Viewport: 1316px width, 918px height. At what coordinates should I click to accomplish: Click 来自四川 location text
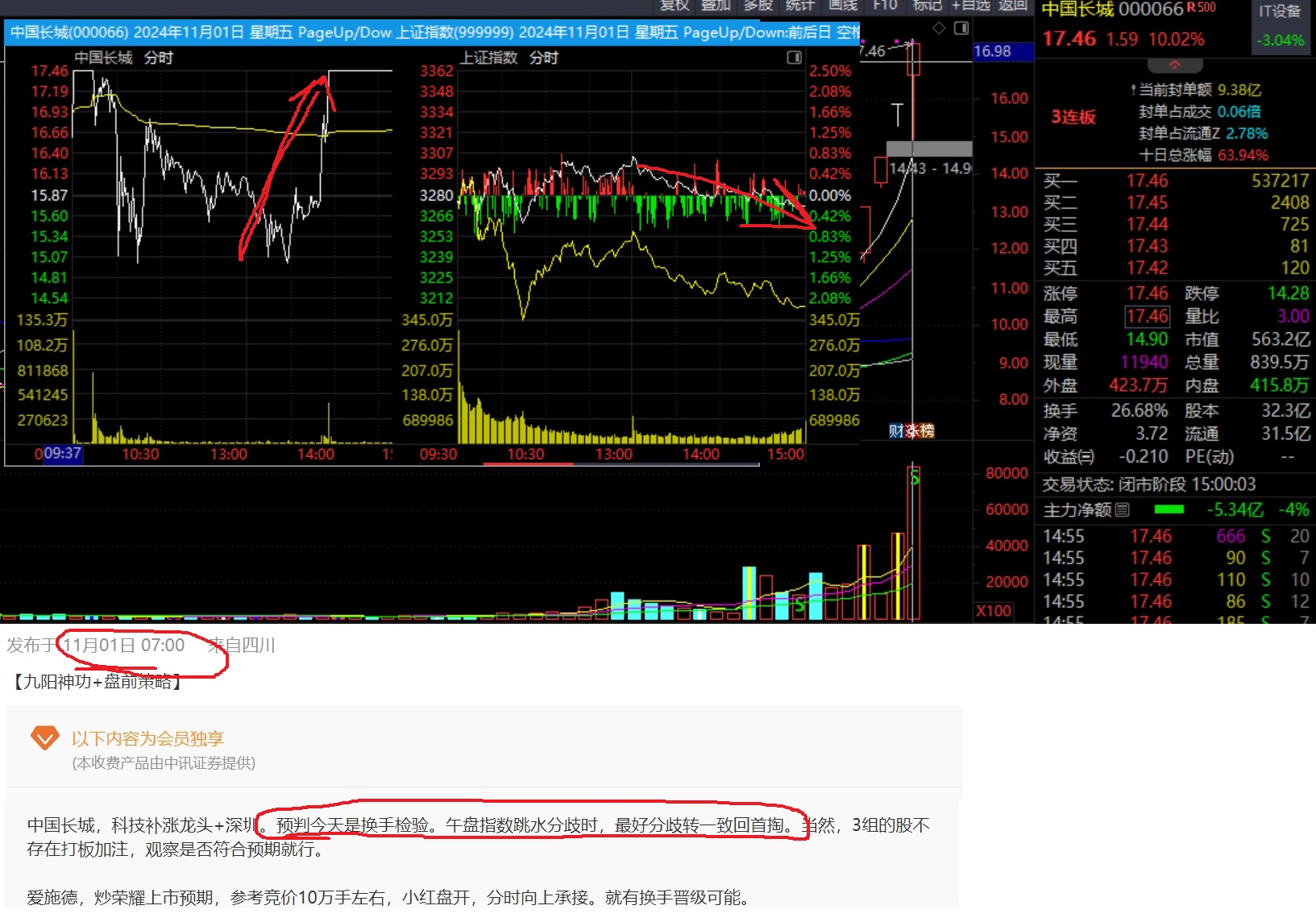242,646
